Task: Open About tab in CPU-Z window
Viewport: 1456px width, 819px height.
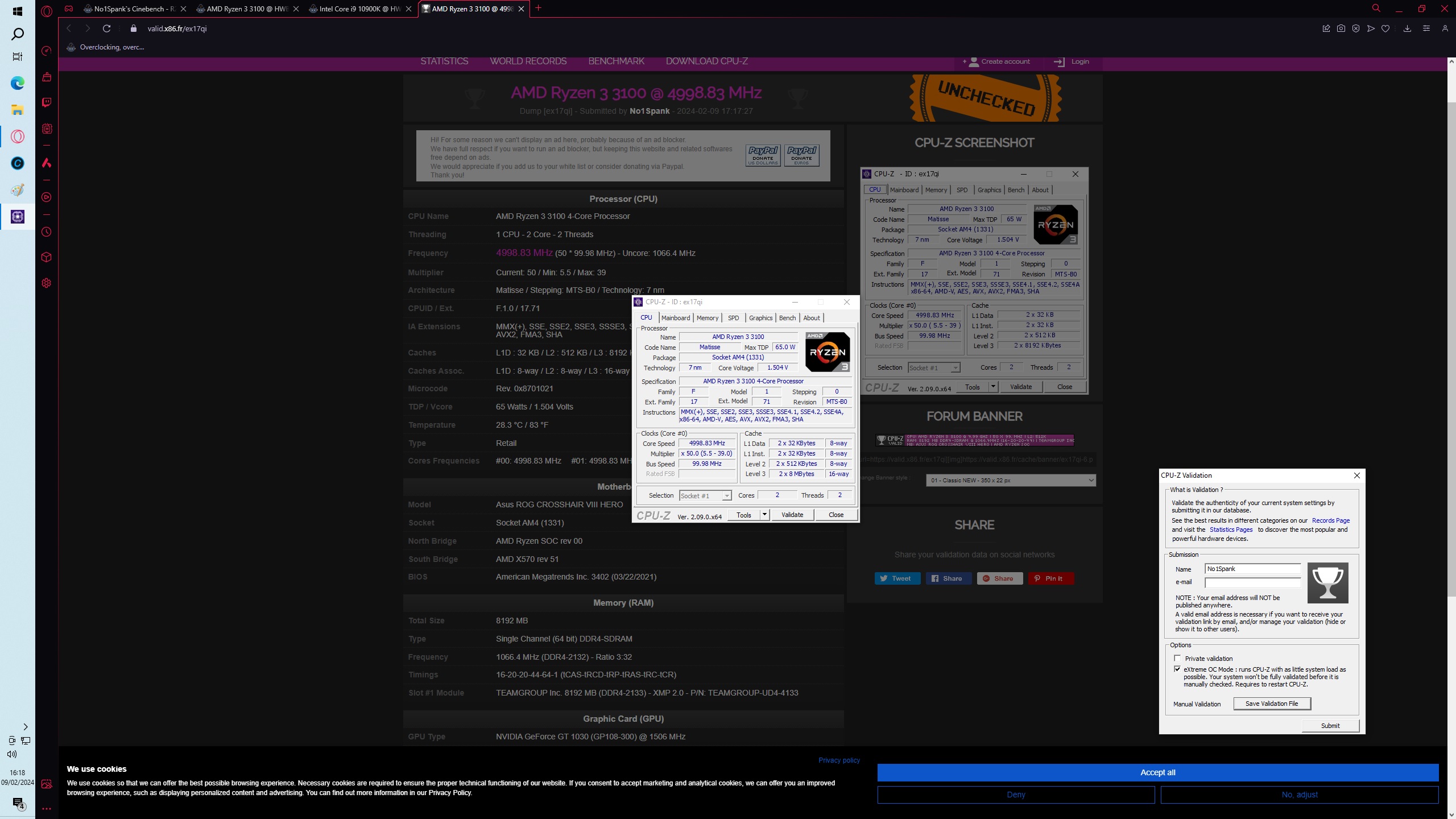Action: [812, 318]
